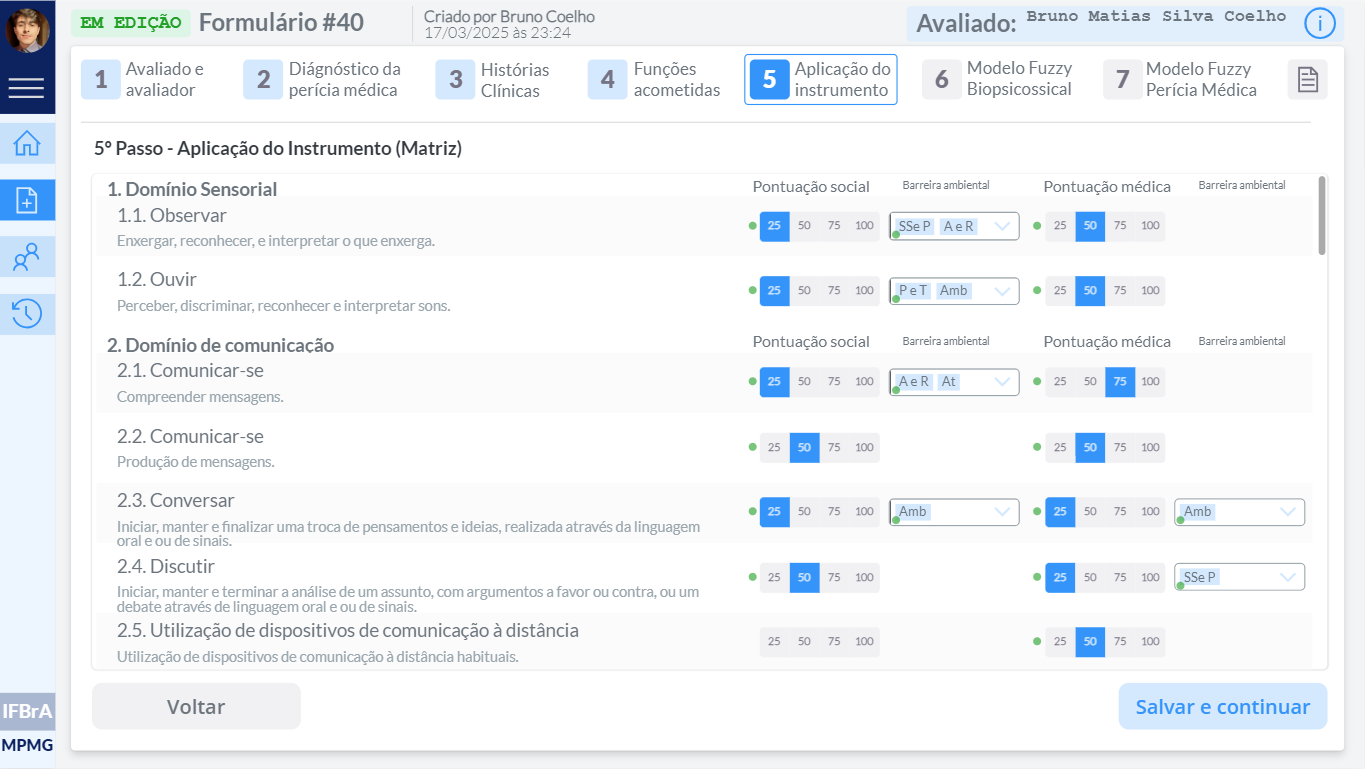1365x769 pixels.
Task: Select social score 50 for 1.1 Observar
Action: pos(805,226)
